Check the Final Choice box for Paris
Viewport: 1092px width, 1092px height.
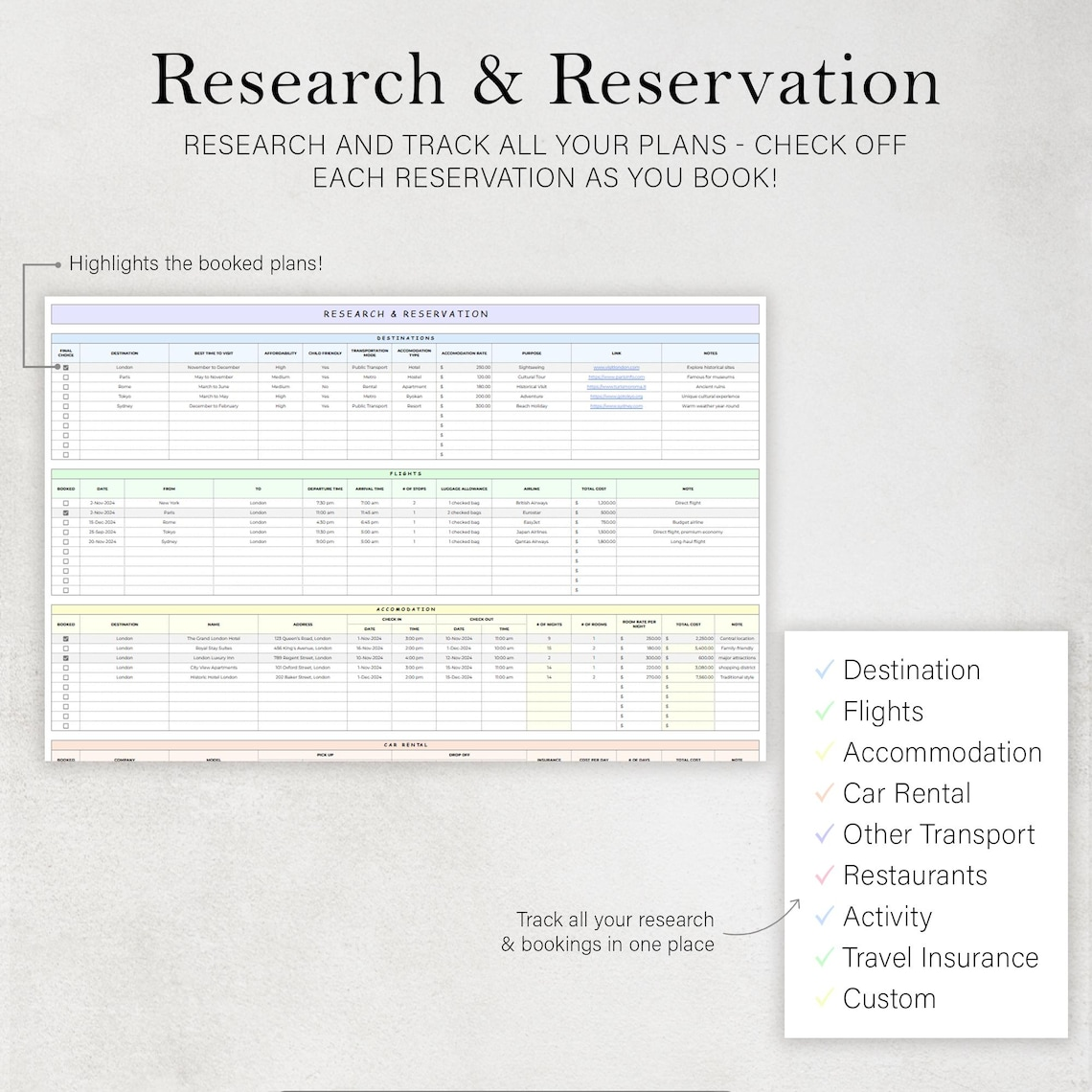66,377
